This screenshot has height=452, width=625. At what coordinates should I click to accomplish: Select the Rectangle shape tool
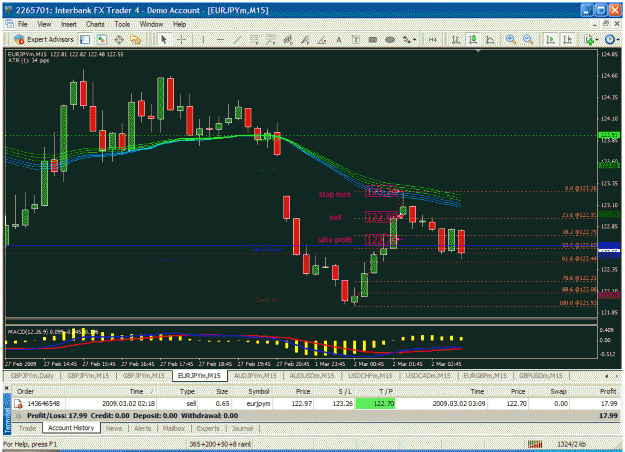tap(373, 39)
